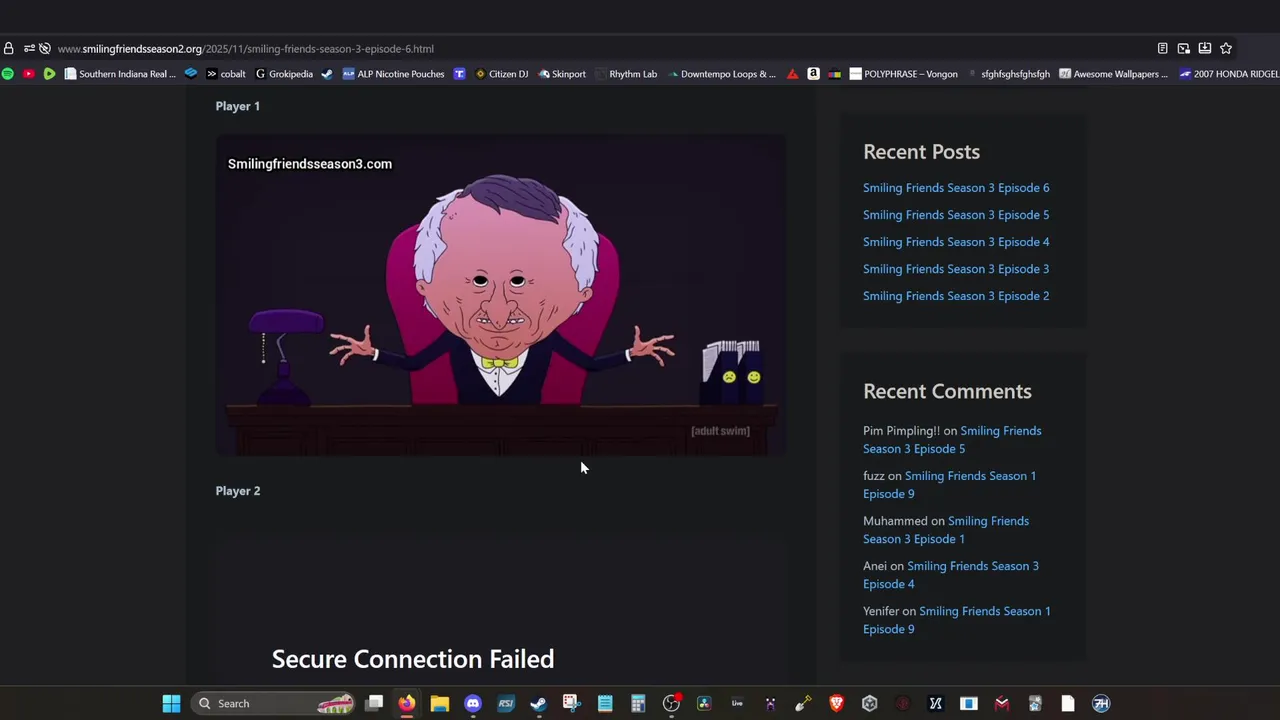Open Smiling Friends Season 3 Episode 5 post

tap(956, 215)
